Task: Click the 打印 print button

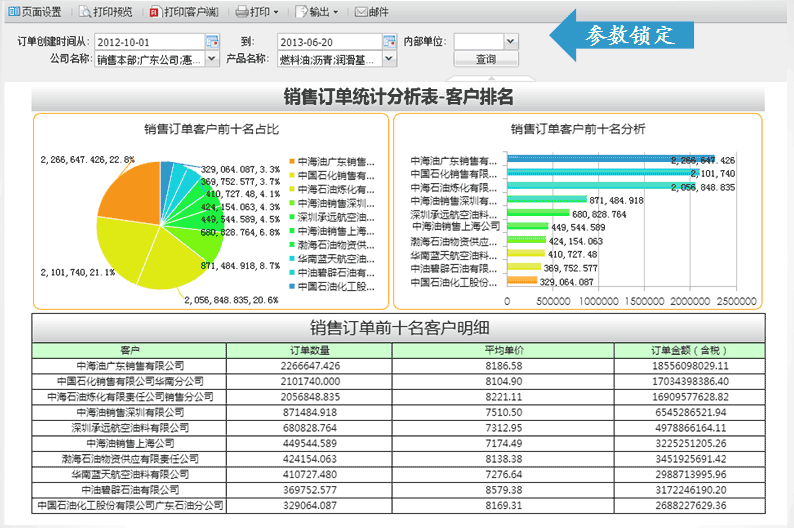Action: (x=253, y=12)
